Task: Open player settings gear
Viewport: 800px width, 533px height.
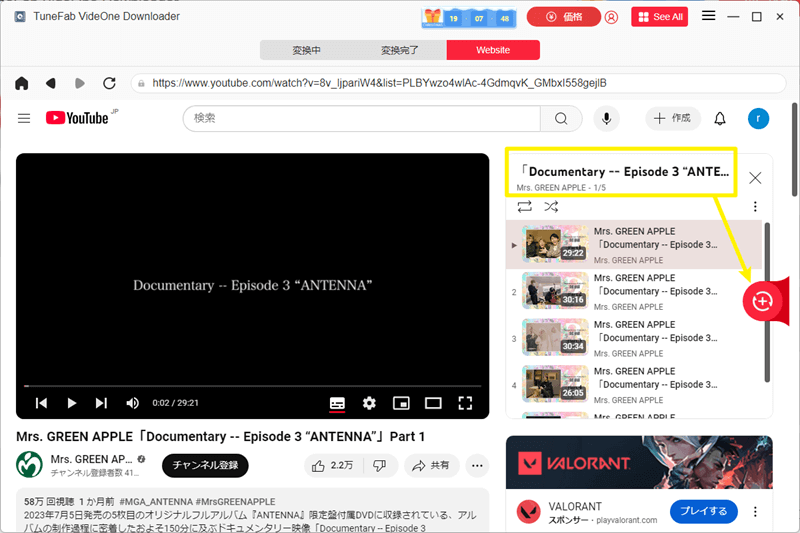Action: pyautogui.click(x=369, y=403)
